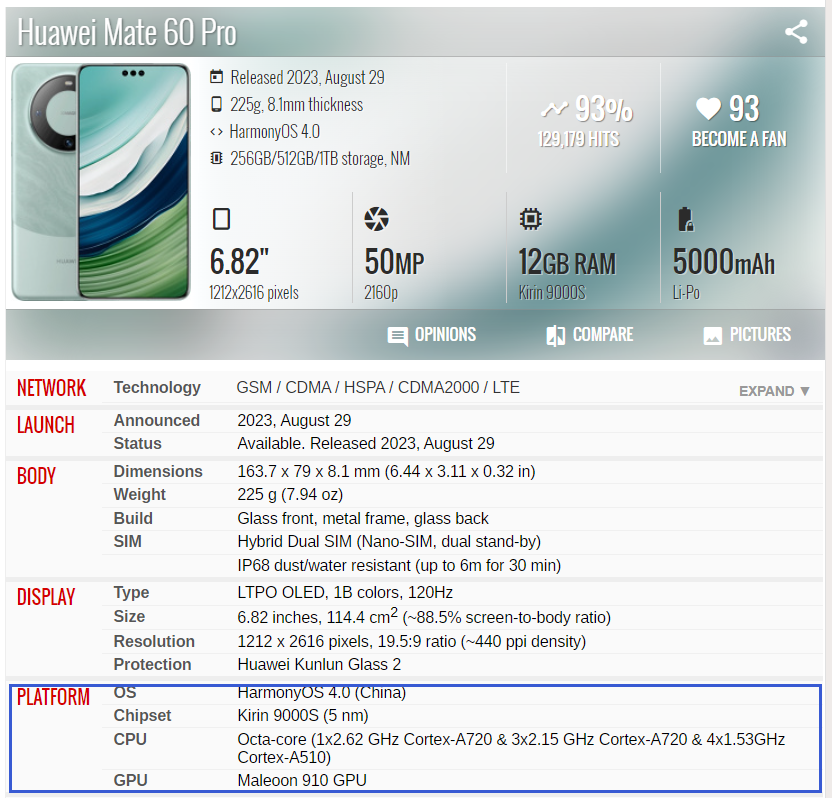
Task: Click the Resolution label in Display
Action: 154,641
